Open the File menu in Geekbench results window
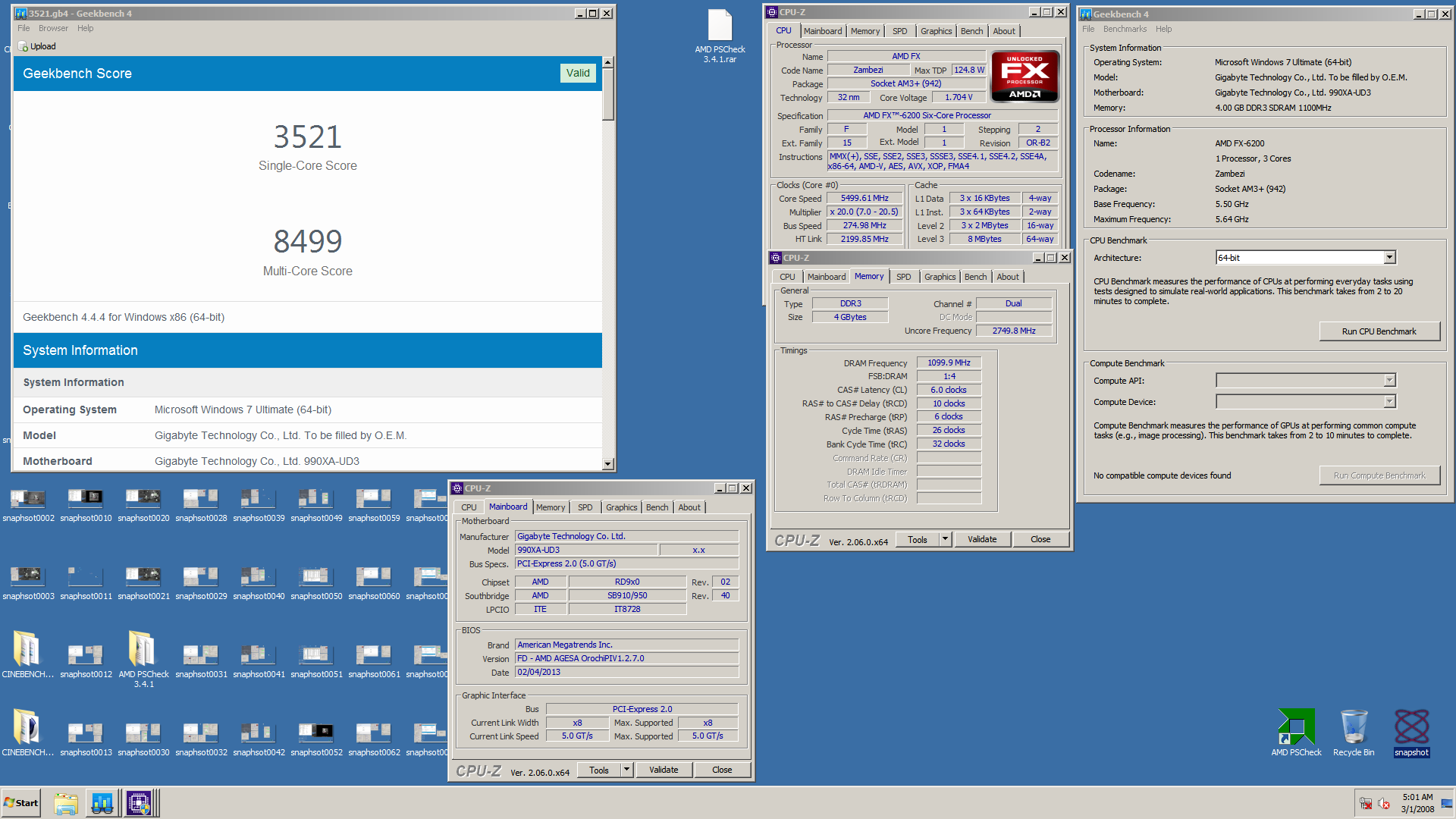 [x=24, y=28]
